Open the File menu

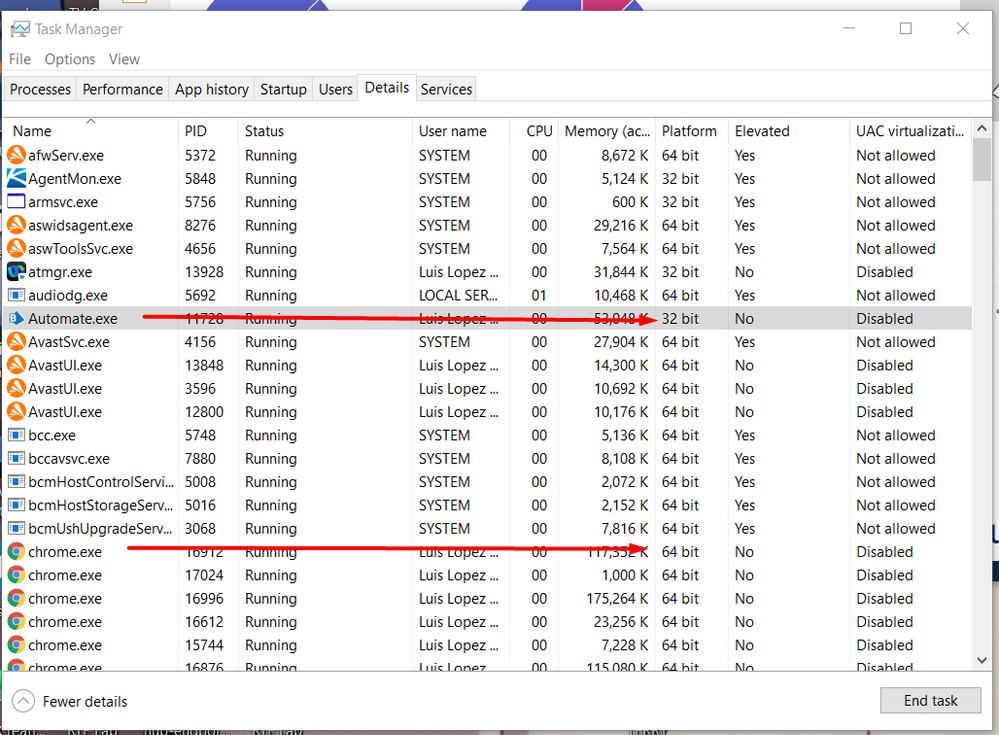(x=20, y=59)
